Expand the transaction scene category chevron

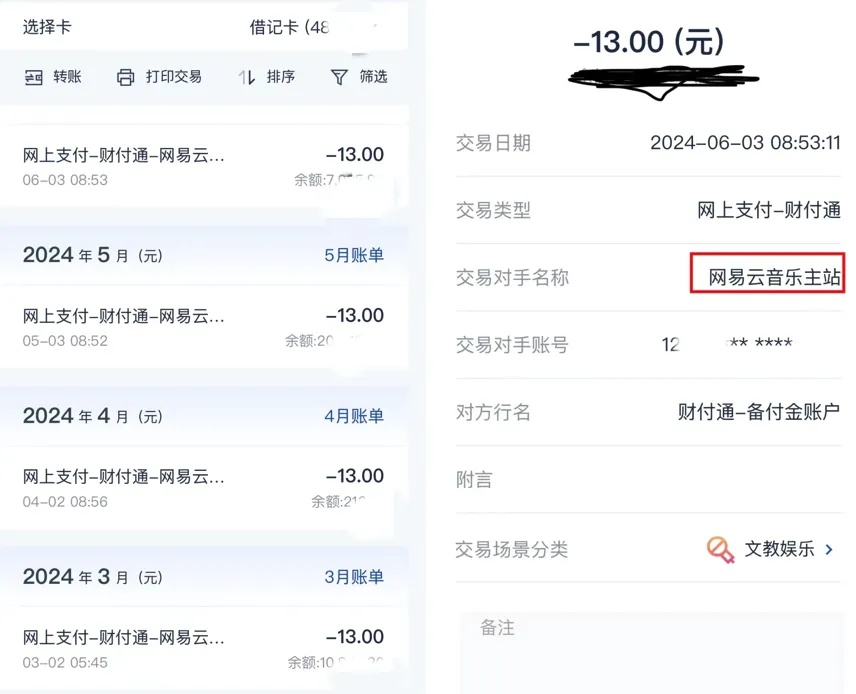pyautogui.click(x=829, y=549)
